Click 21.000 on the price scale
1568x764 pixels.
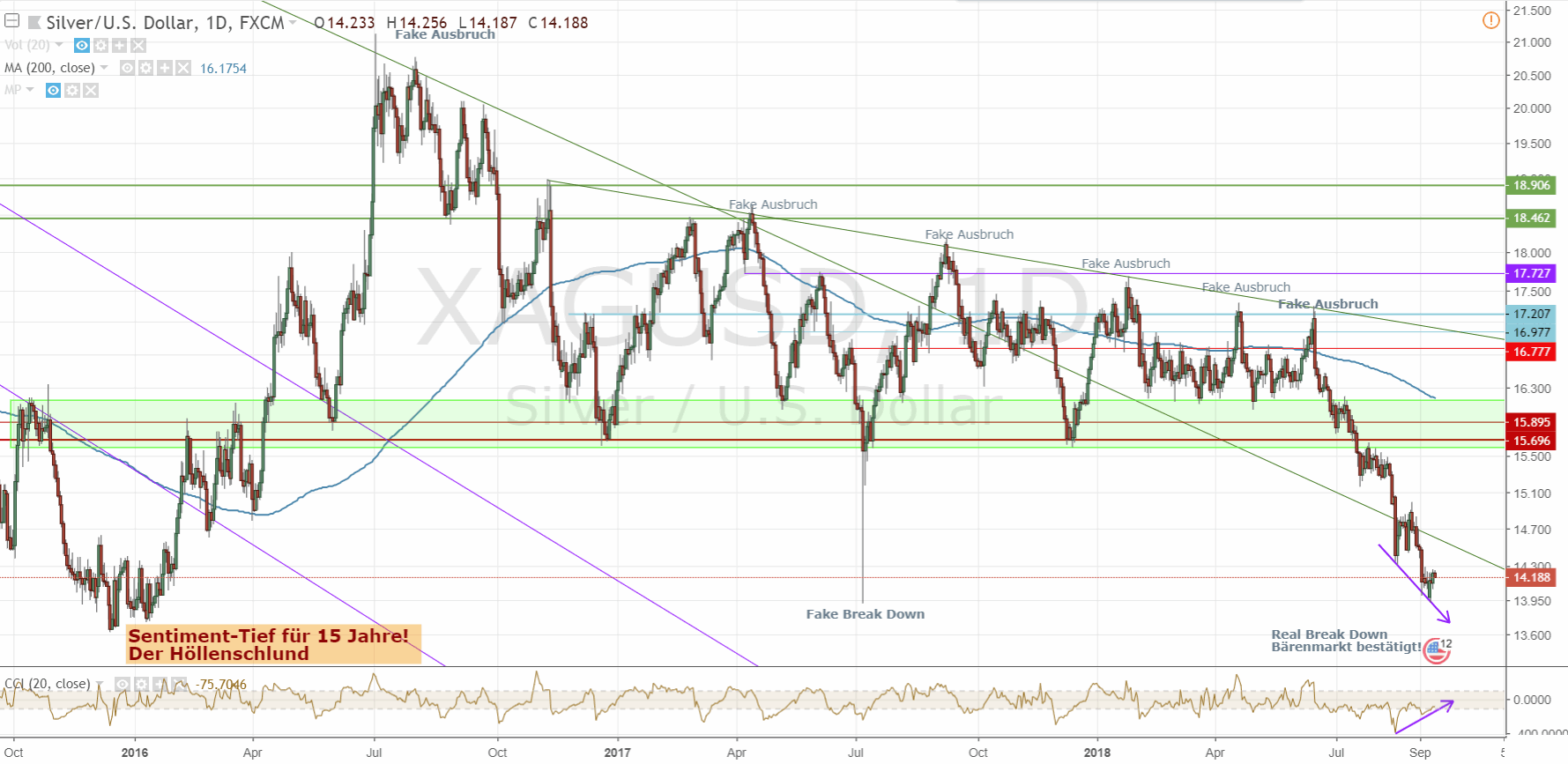[x=1532, y=42]
